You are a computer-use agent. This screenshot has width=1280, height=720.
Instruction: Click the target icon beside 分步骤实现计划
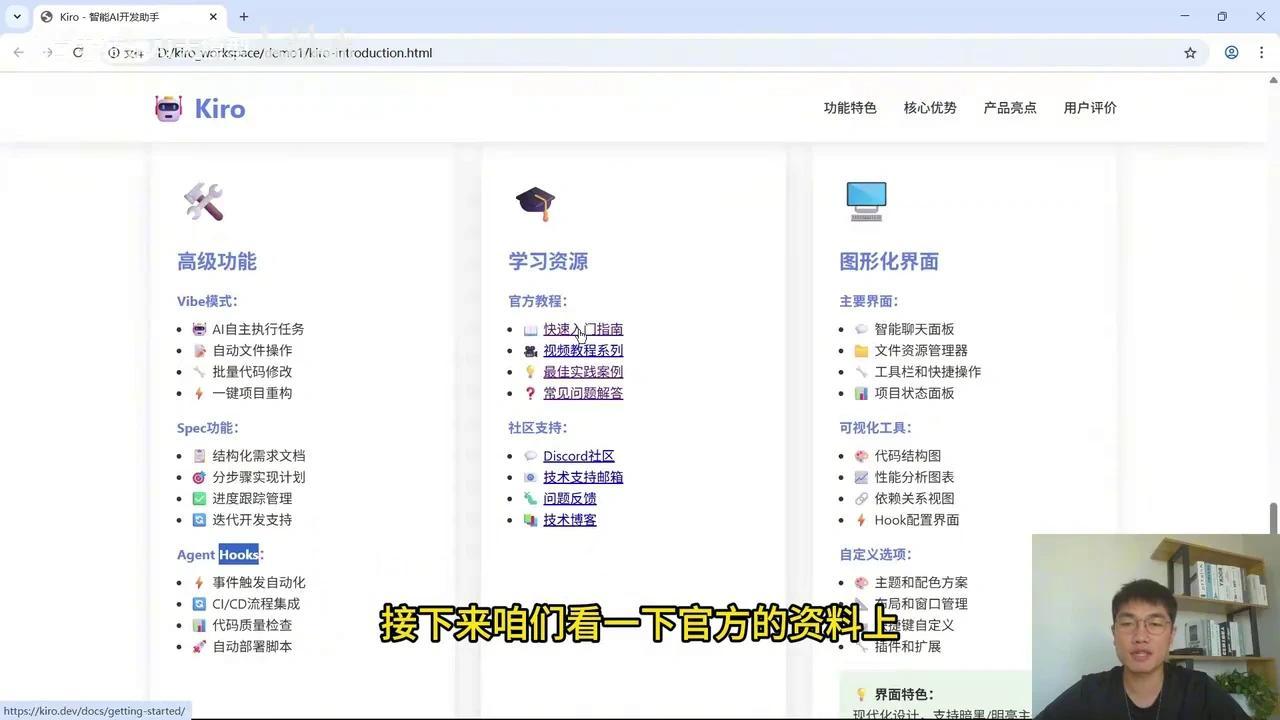click(199, 477)
